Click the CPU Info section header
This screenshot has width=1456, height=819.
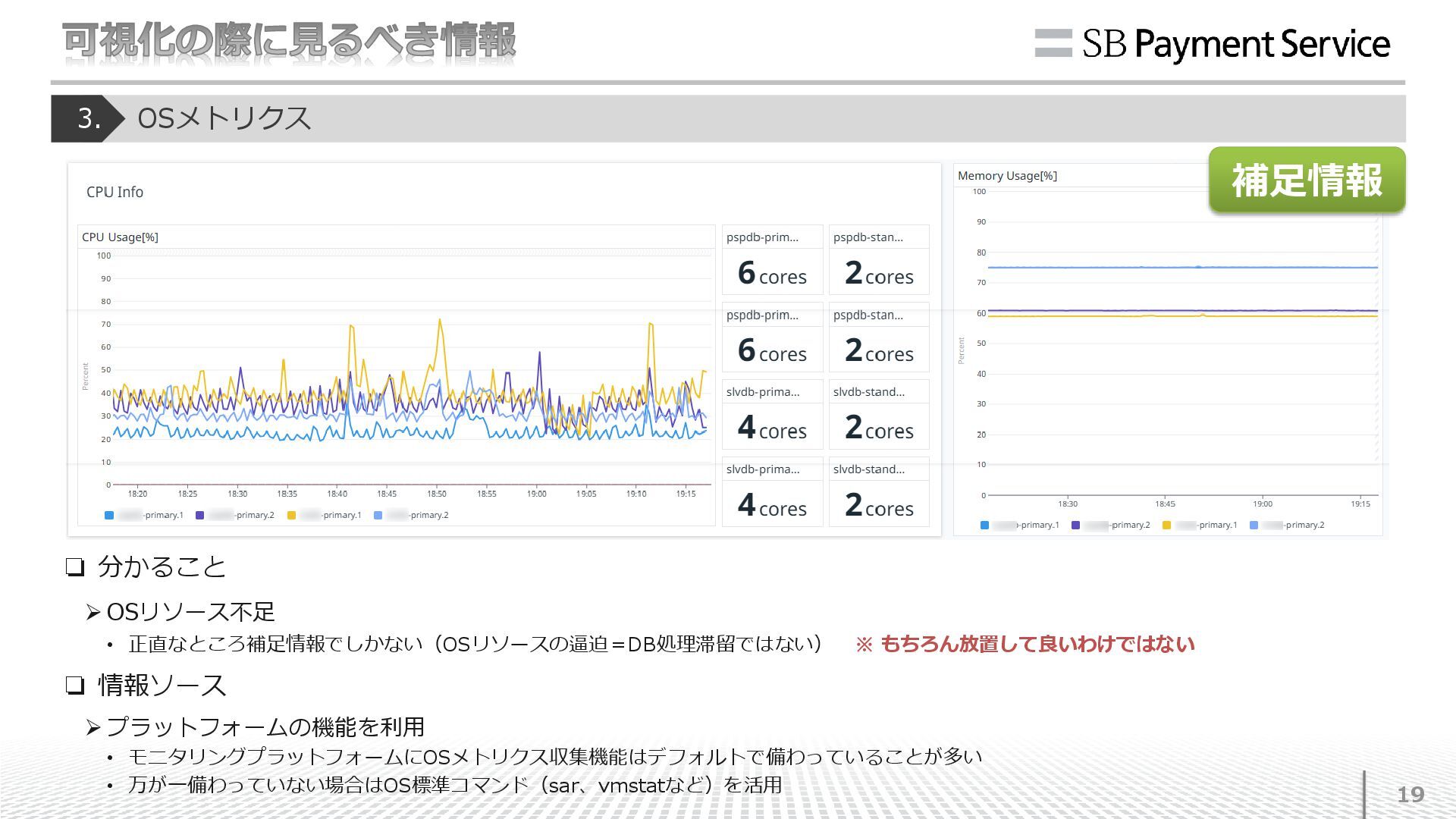click(115, 192)
